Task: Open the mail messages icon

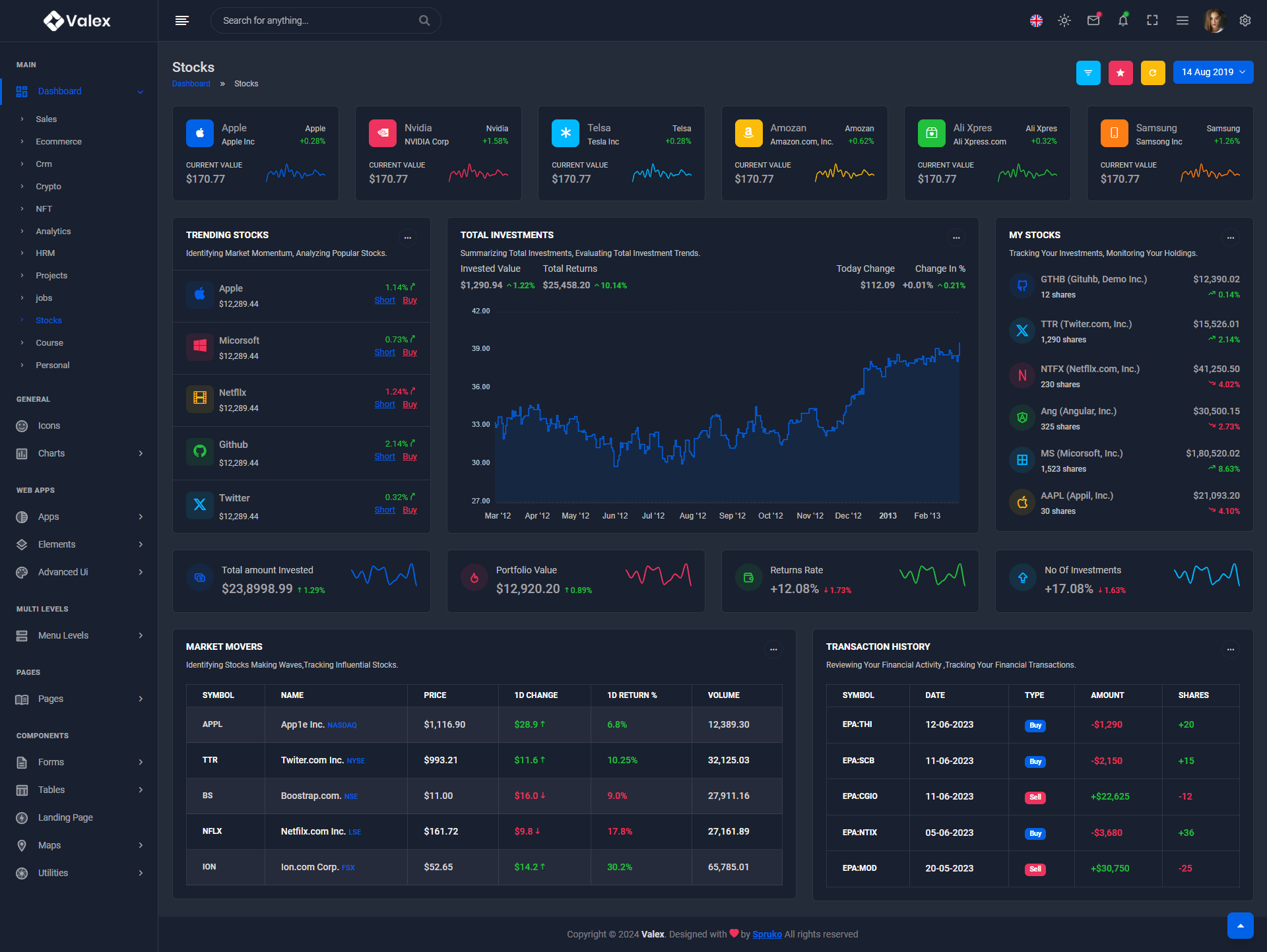Action: [1093, 20]
